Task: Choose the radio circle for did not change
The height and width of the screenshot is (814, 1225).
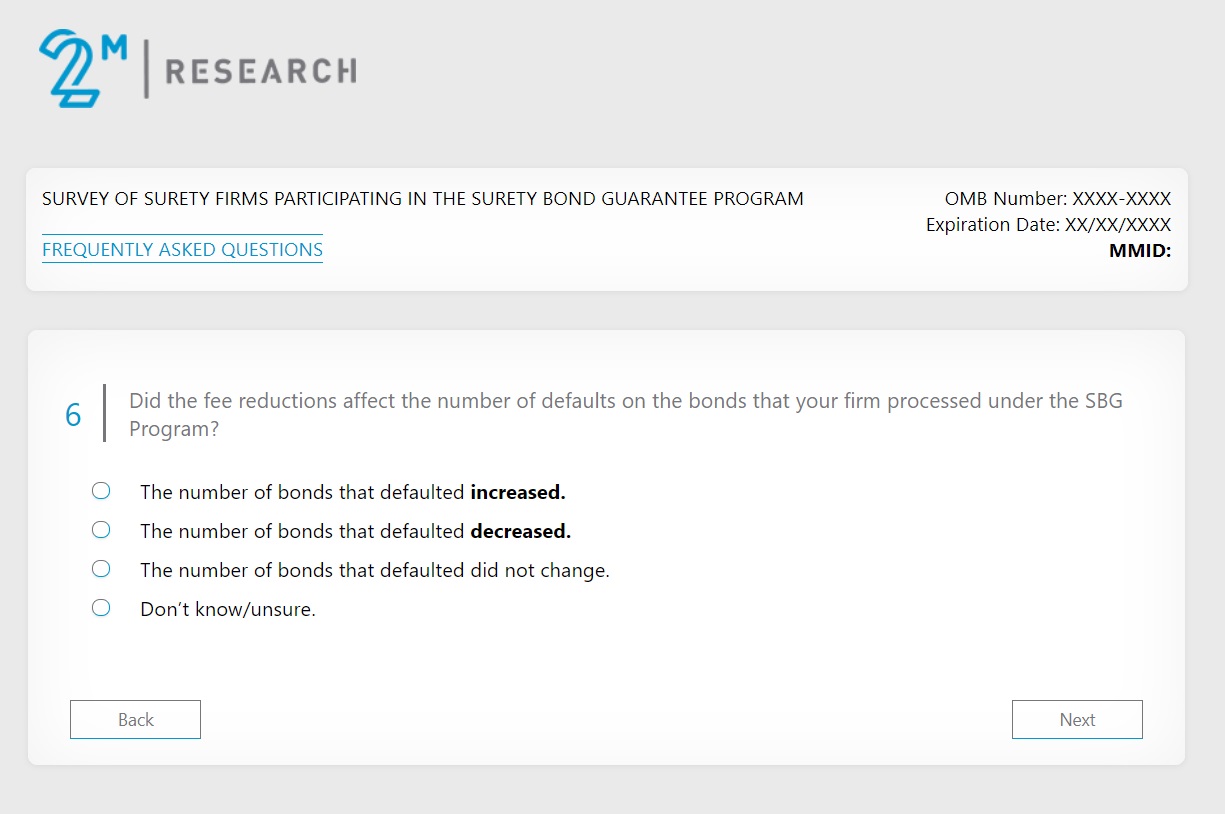Action: 101,569
